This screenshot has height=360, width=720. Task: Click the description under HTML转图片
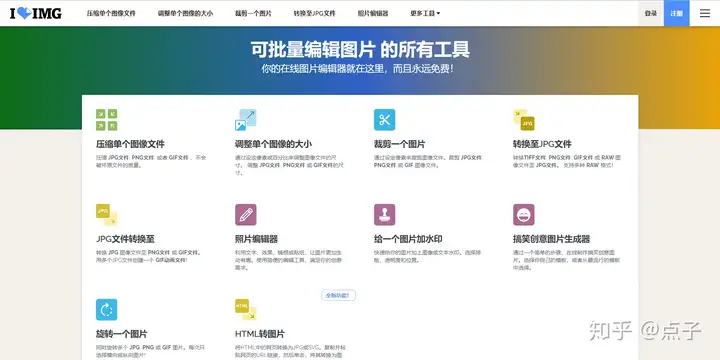[289, 351]
